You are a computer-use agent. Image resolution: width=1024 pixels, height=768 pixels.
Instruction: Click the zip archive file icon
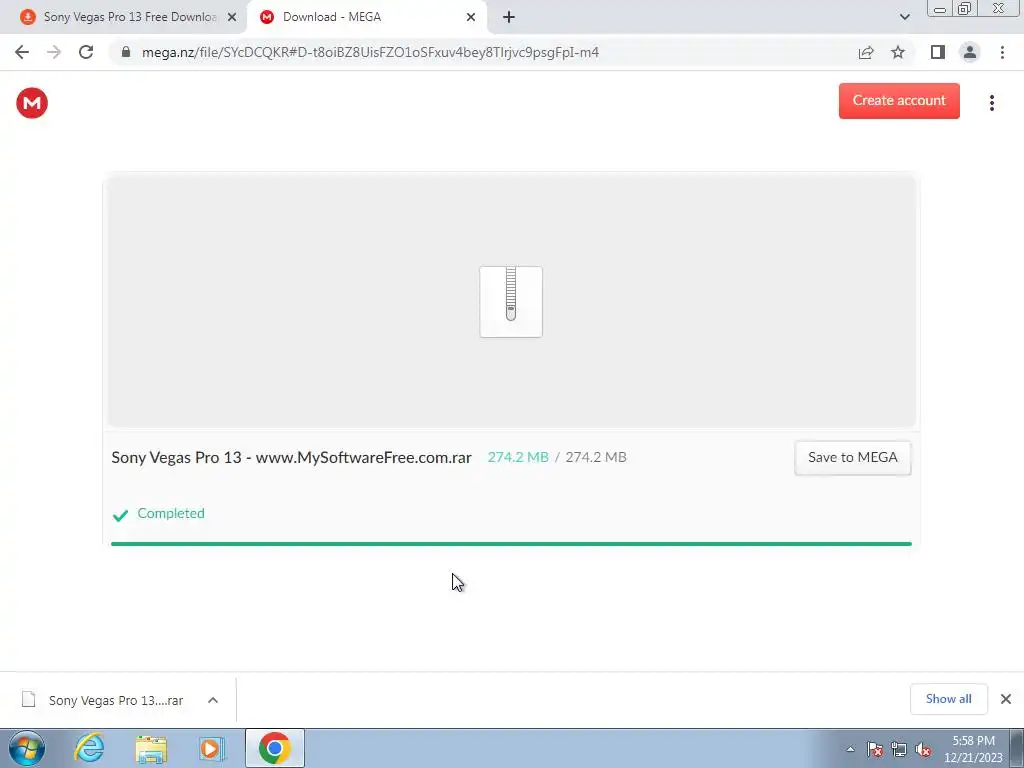pyautogui.click(x=511, y=302)
